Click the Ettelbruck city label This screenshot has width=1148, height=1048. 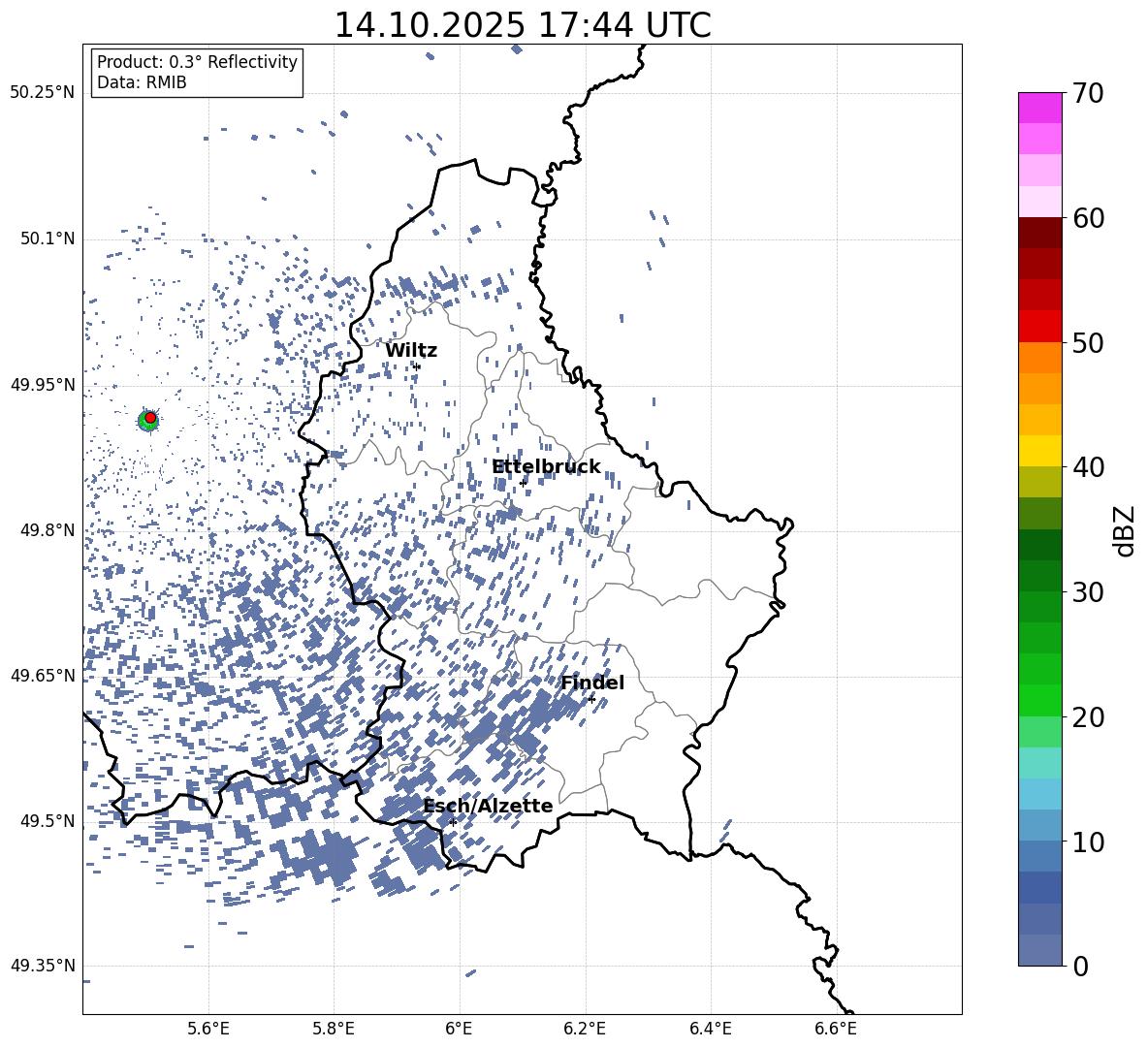click(546, 467)
